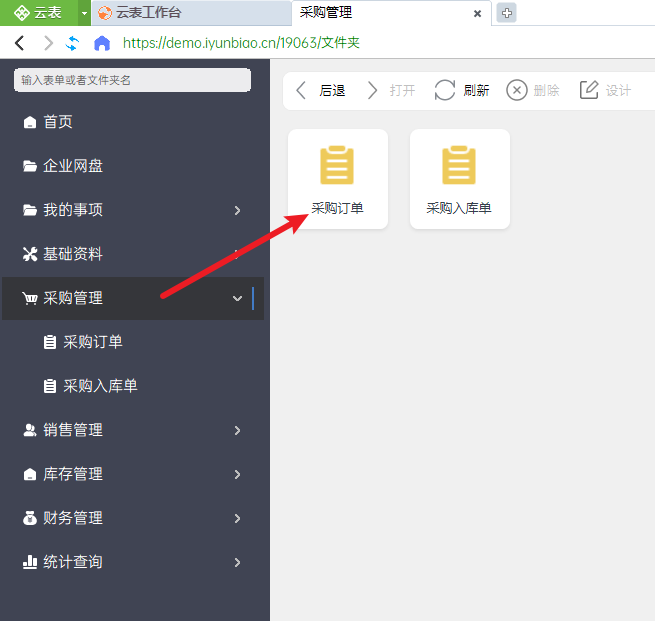Click the 库存管理 warehouse icon

click(x=30, y=474)
